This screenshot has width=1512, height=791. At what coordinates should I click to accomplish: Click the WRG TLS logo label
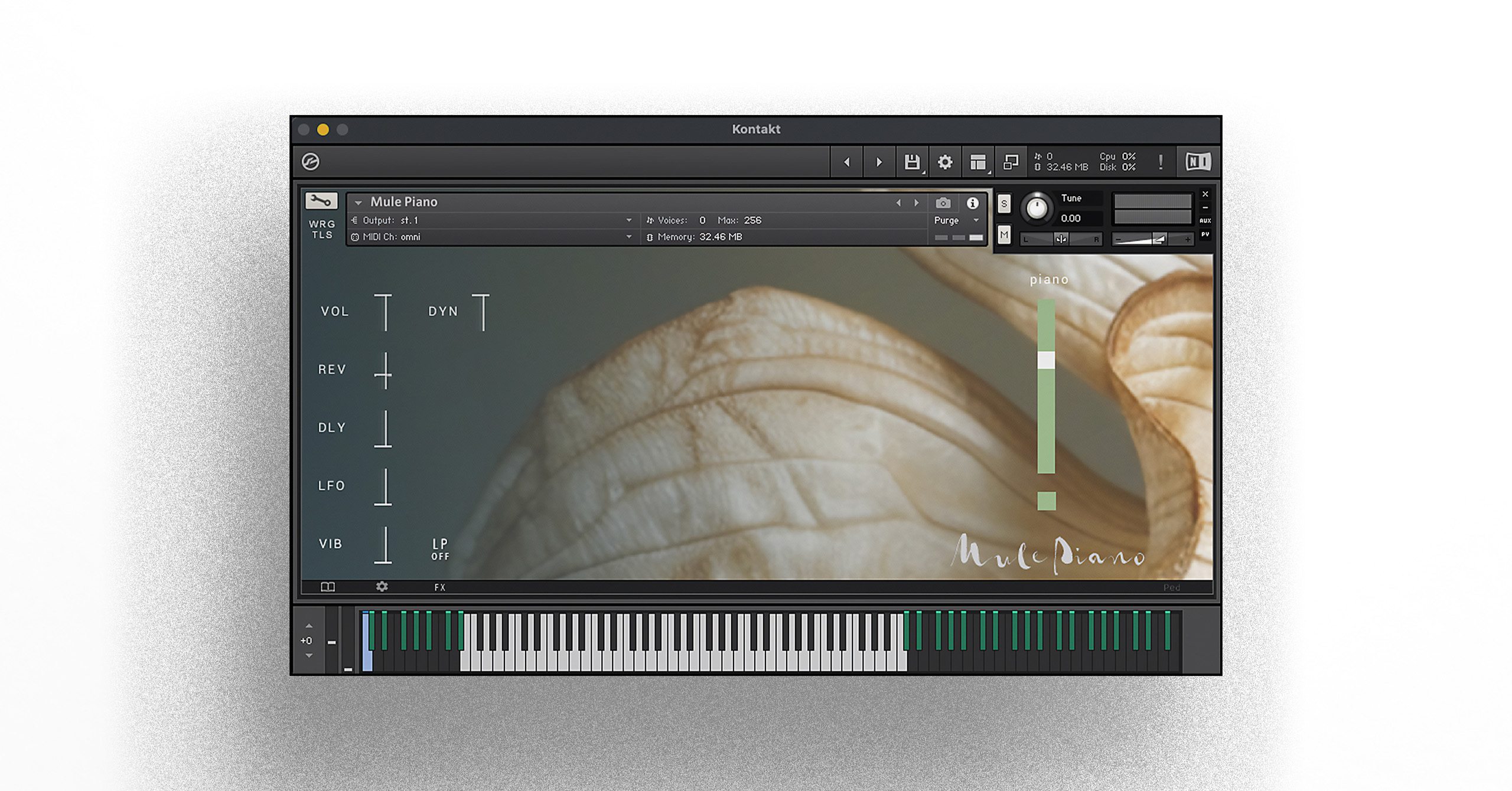[322, 229]
